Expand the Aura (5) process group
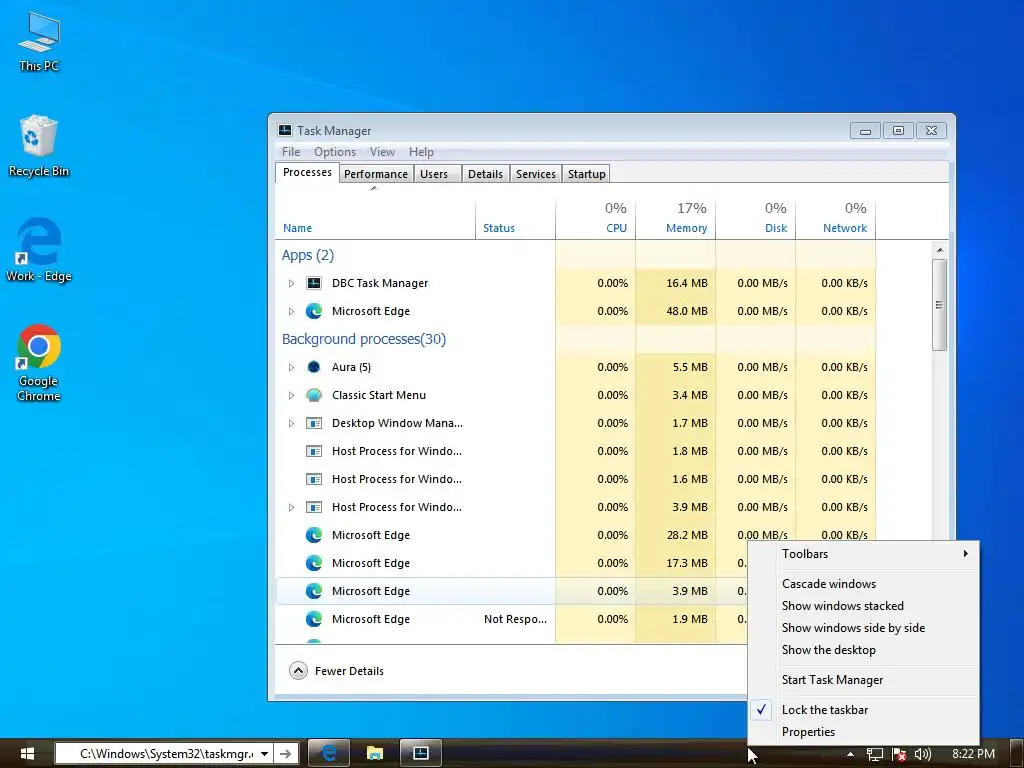The height and width of the screenshot is (768, 1024). tap(291, 368)
